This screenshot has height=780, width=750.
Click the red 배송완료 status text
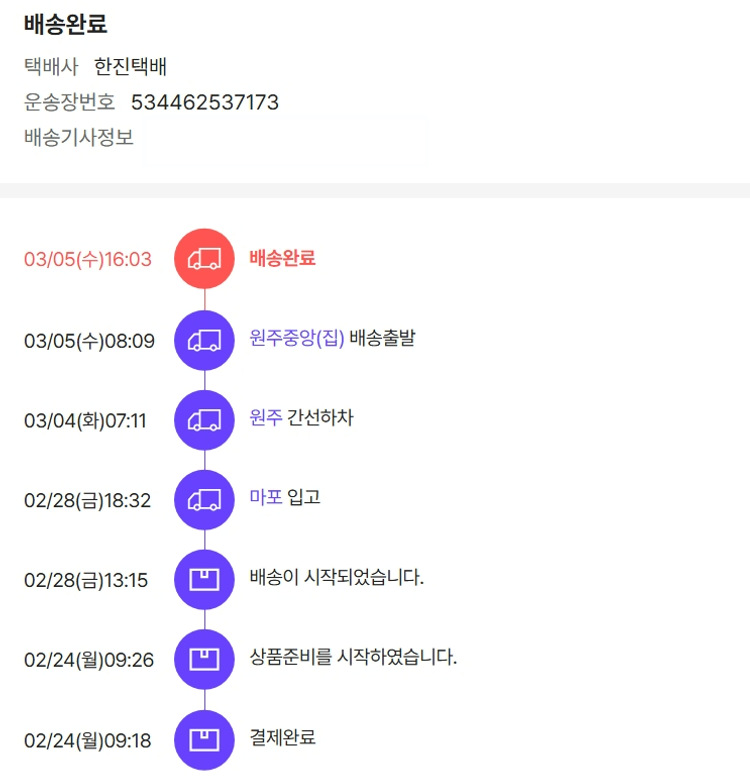coord(282,258)
